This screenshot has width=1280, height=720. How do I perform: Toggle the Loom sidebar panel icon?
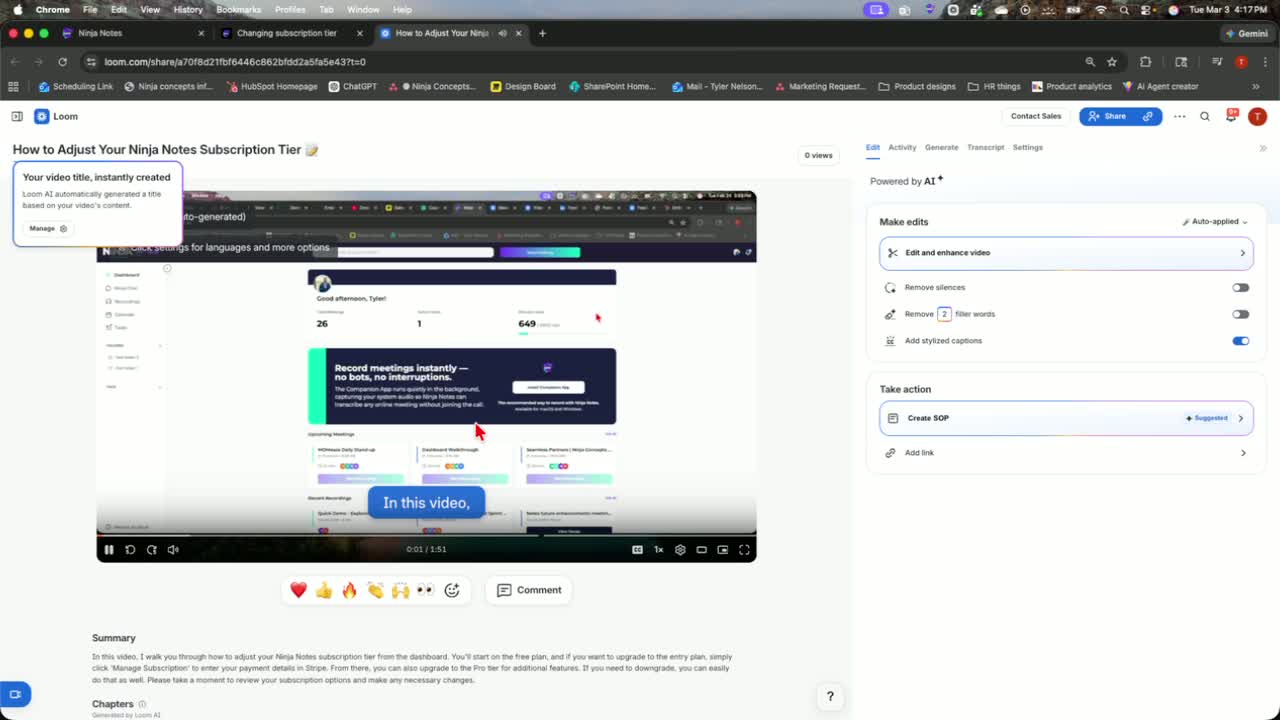pyautogui.click(x=17, y=116)
